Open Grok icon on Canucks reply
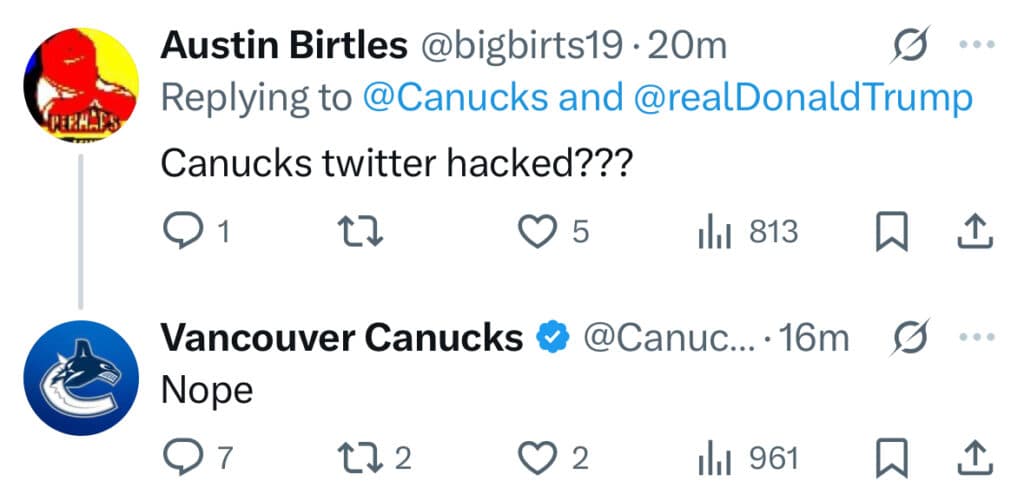This screenshot has width=1024, height=501. pyautogui.click(x=912, y=338)
